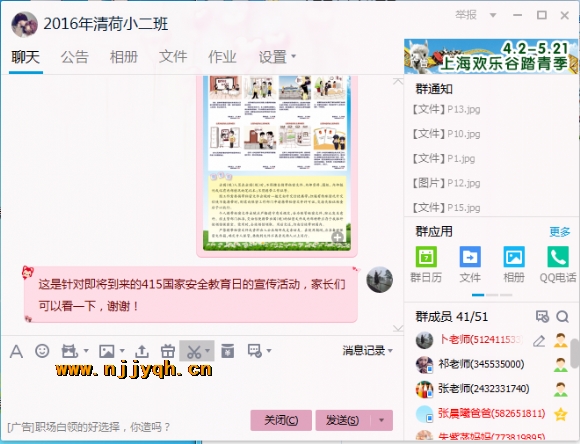The image size is (580, 444).
Task: Open notification 【文件】P10.jpg
Action: click(x=446, y=134)
